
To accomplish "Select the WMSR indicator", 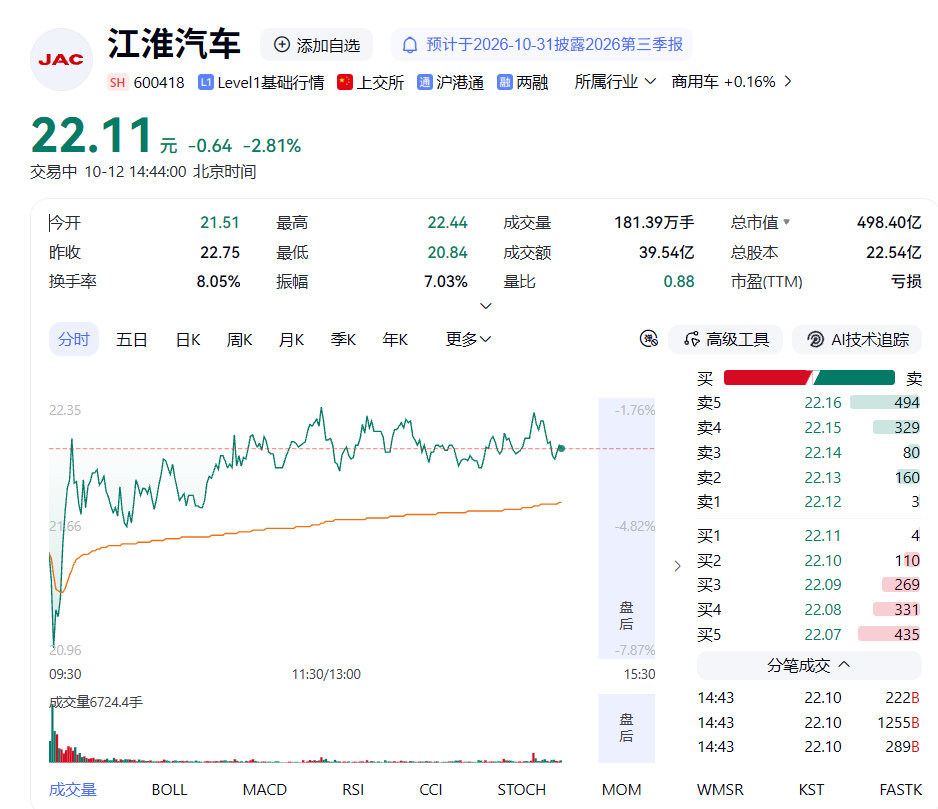I will [x=720, y=790].
